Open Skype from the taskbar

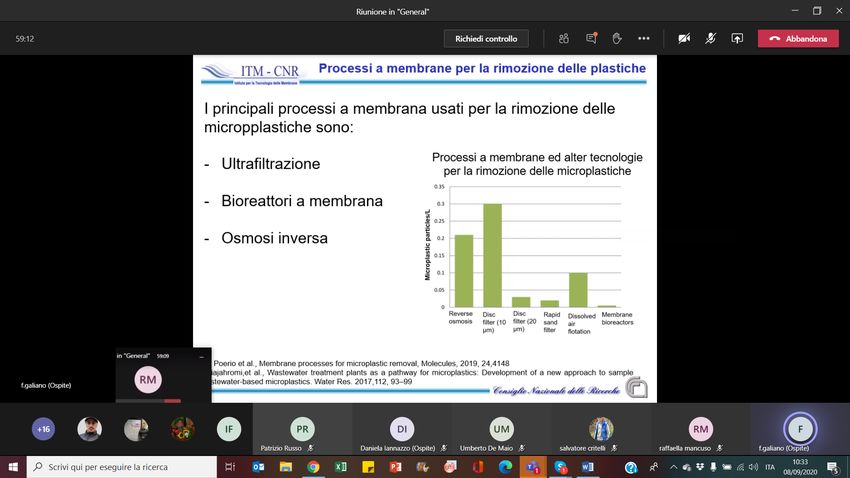tap(561, 467)
